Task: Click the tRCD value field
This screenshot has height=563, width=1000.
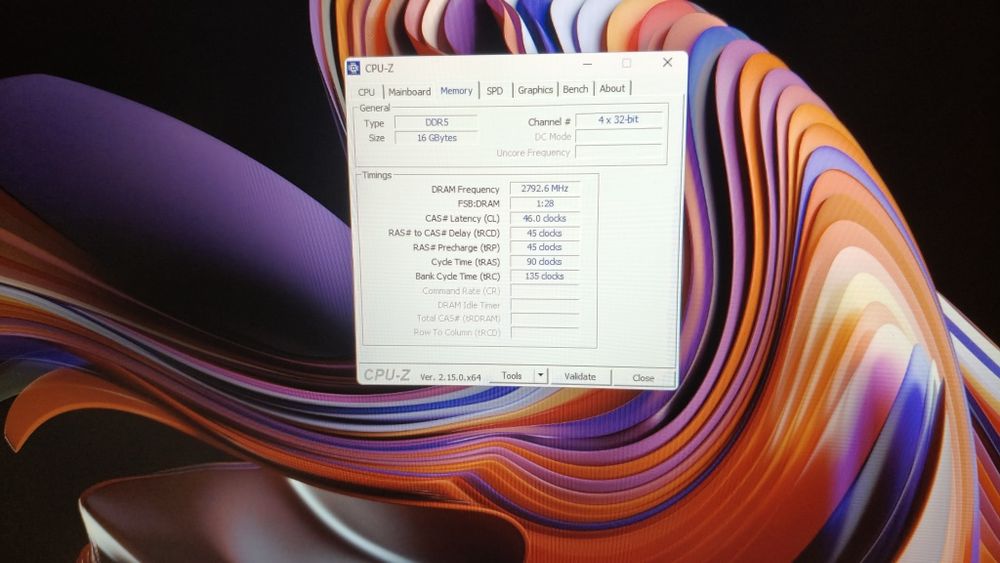Action: [x=544, y=233]
